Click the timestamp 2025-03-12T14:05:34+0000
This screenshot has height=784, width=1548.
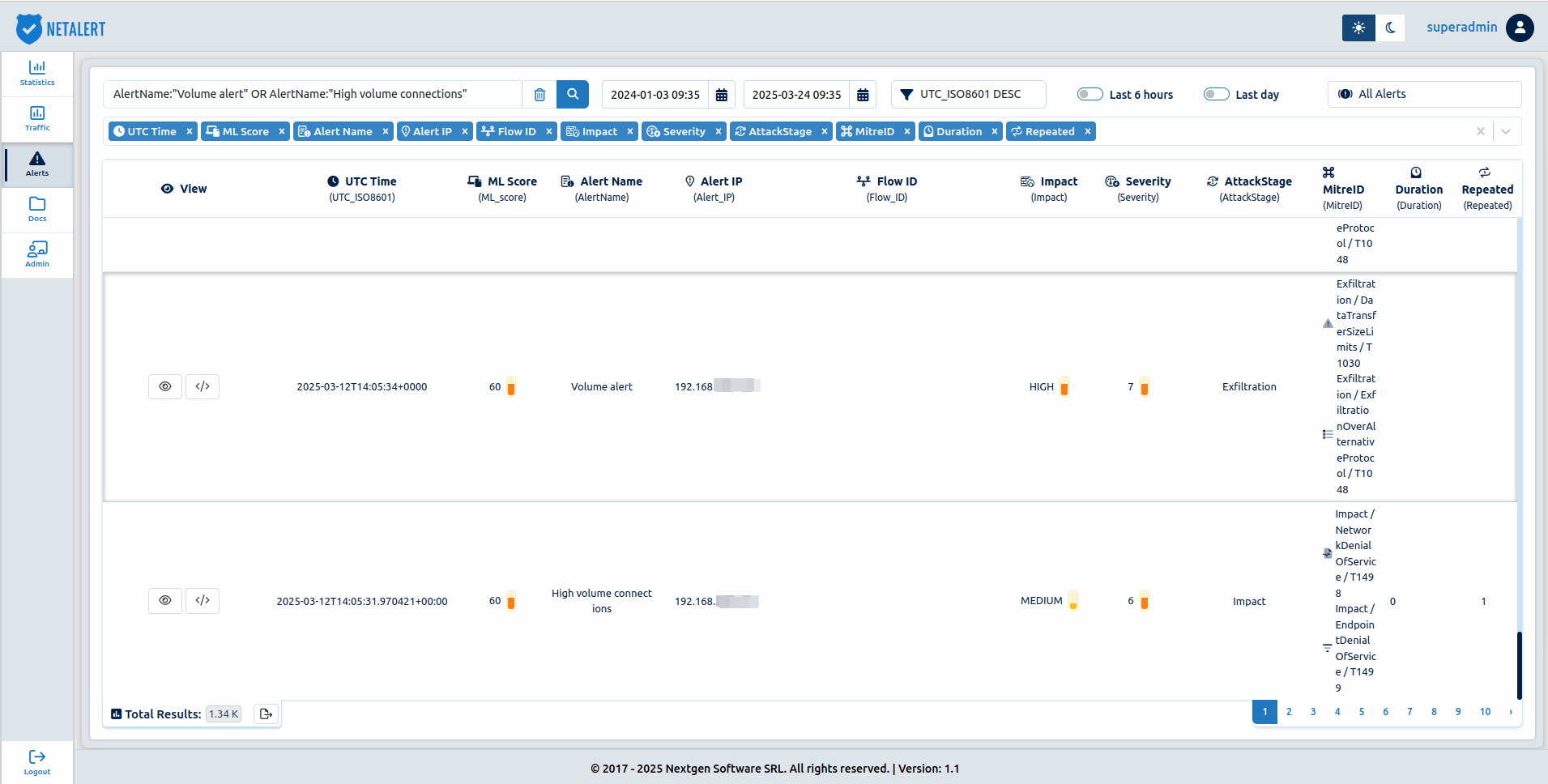click(362, 386)
